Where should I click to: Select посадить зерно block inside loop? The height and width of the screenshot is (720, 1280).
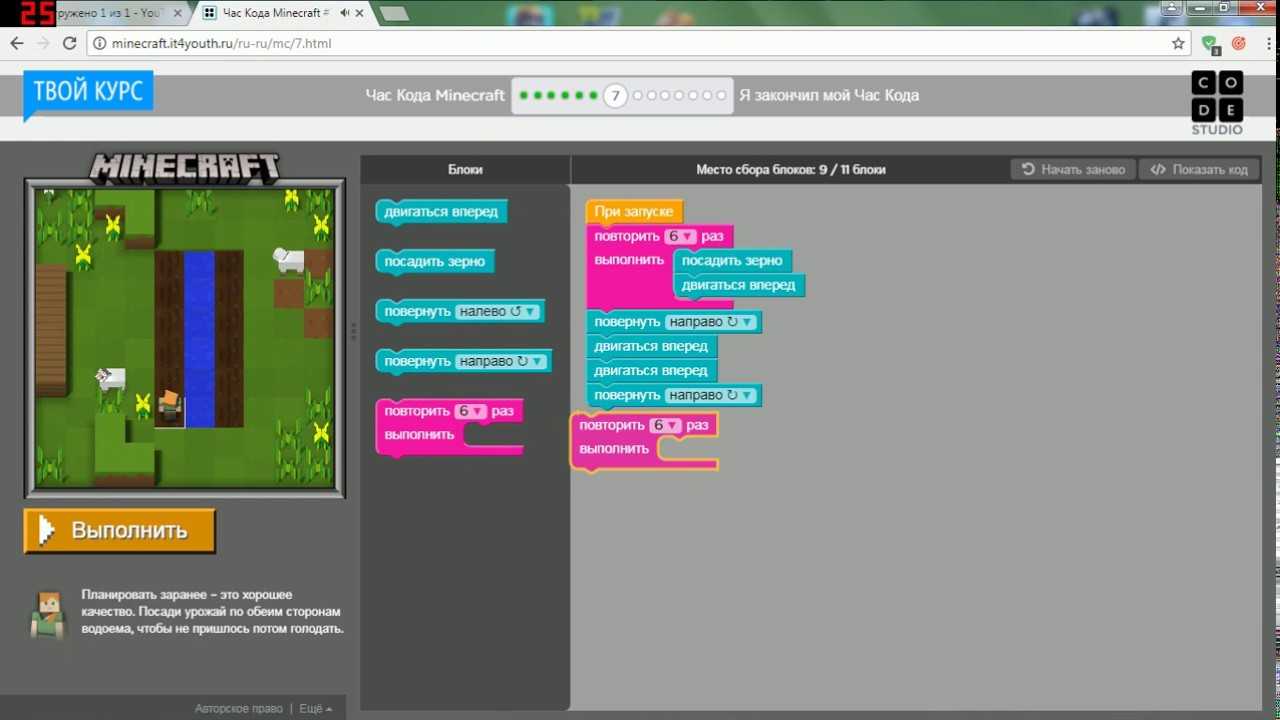[732, 260]
